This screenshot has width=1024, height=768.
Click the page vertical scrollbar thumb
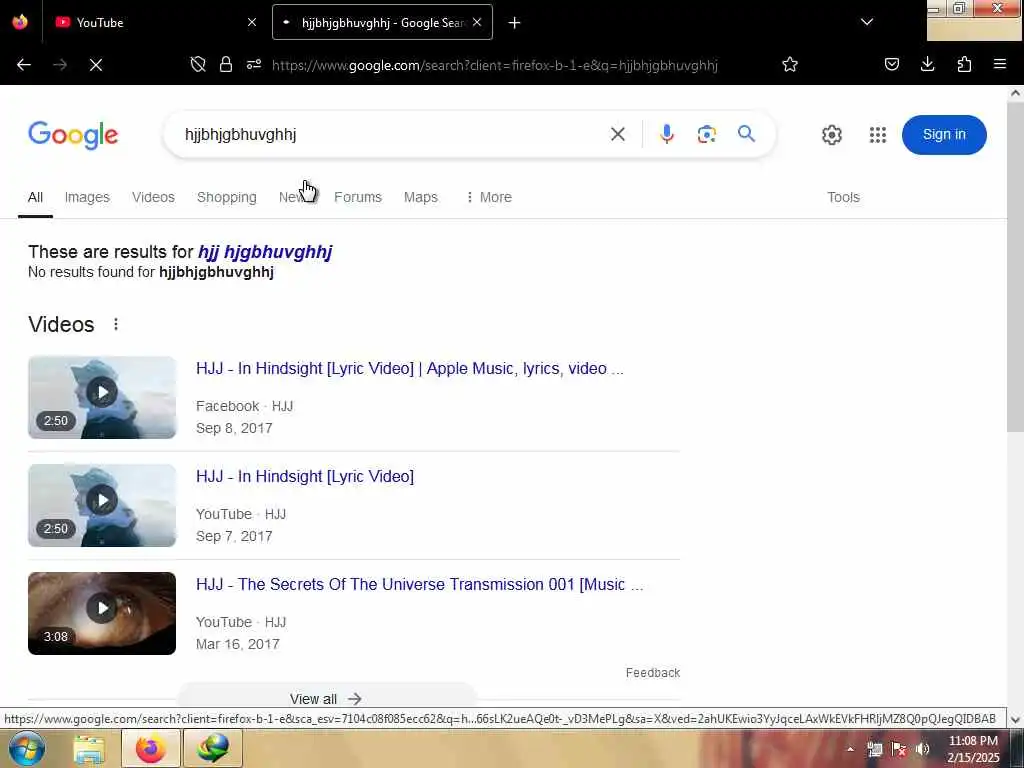1015,266
